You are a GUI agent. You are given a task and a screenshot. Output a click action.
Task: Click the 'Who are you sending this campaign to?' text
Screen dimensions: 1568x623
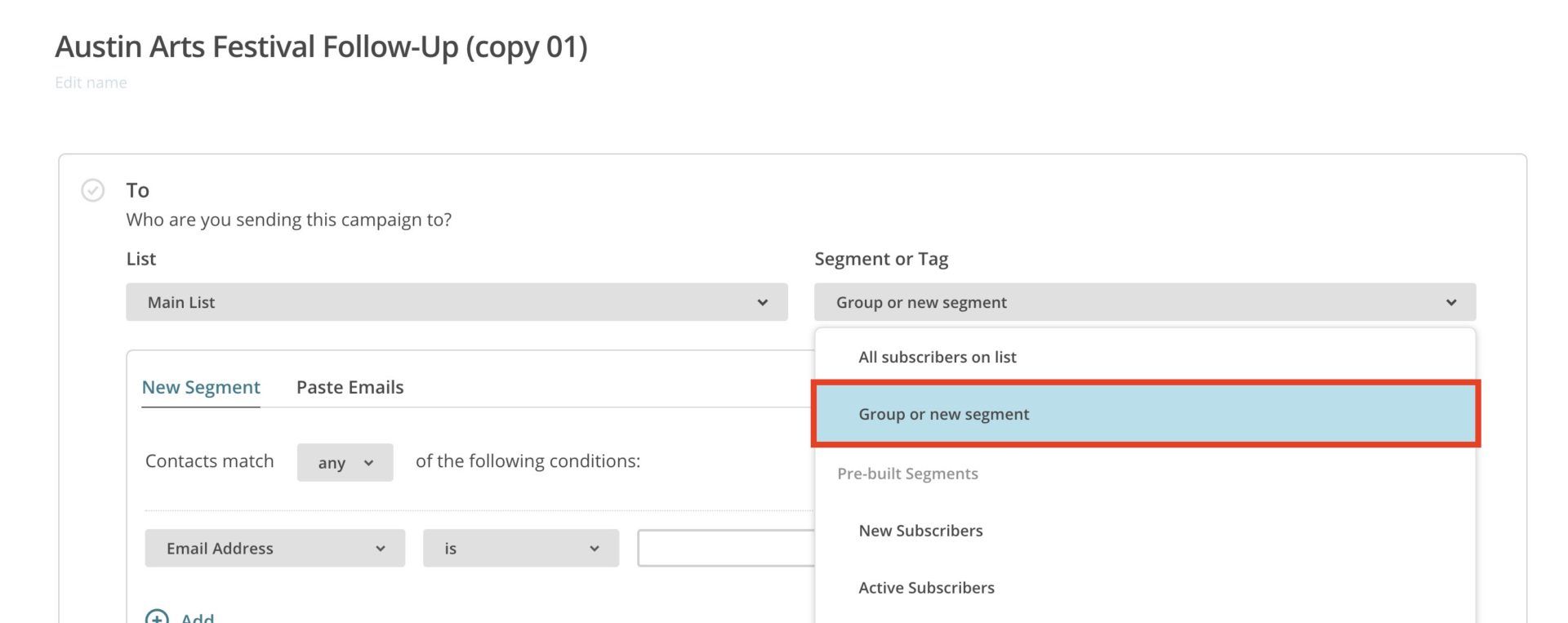coord(289,220)
